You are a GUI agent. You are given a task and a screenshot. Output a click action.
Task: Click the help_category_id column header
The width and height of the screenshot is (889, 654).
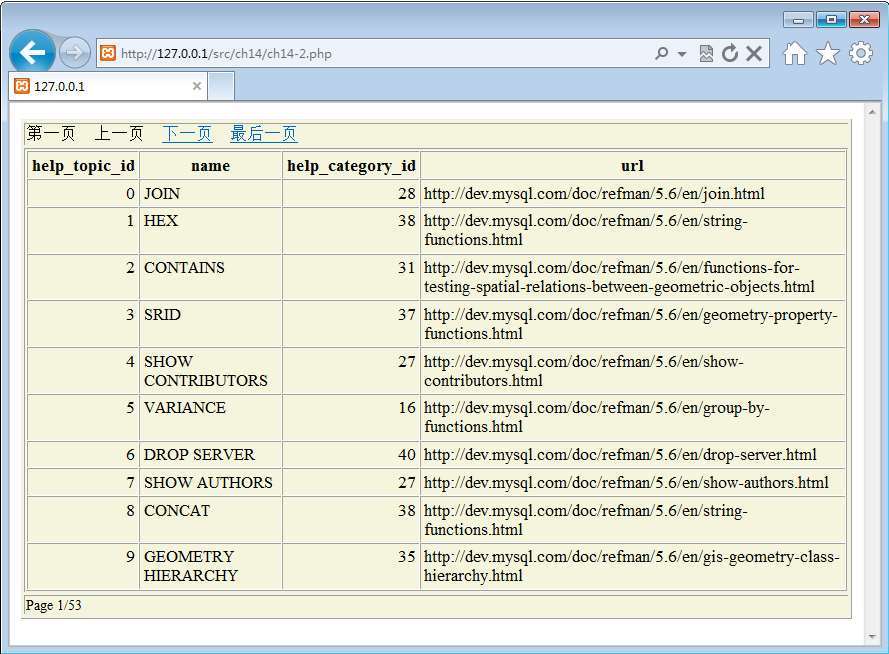point(351,165)
